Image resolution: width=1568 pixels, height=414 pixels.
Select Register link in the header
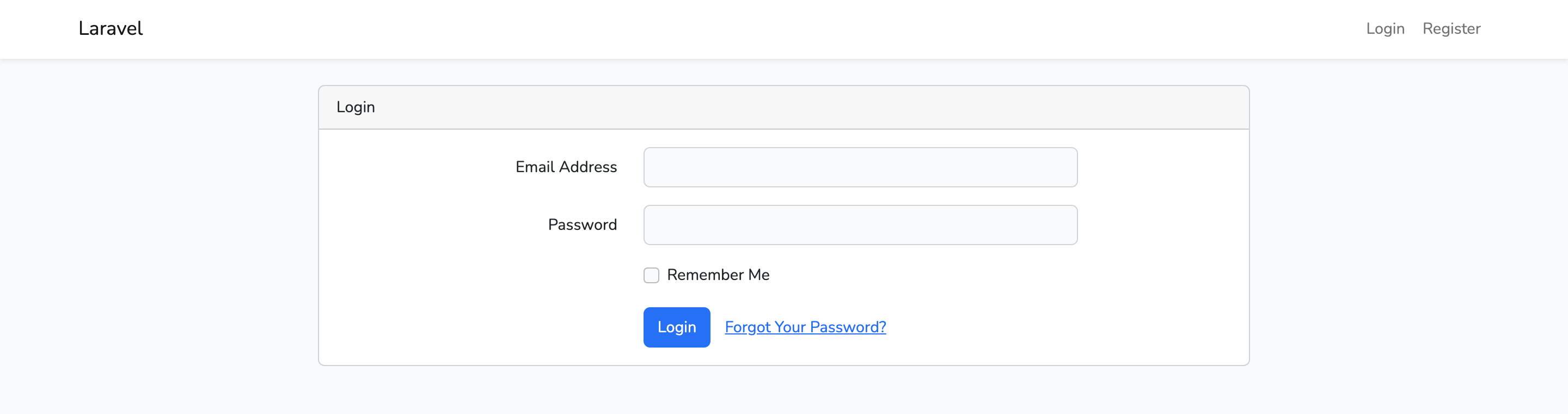coord(1451,29)
